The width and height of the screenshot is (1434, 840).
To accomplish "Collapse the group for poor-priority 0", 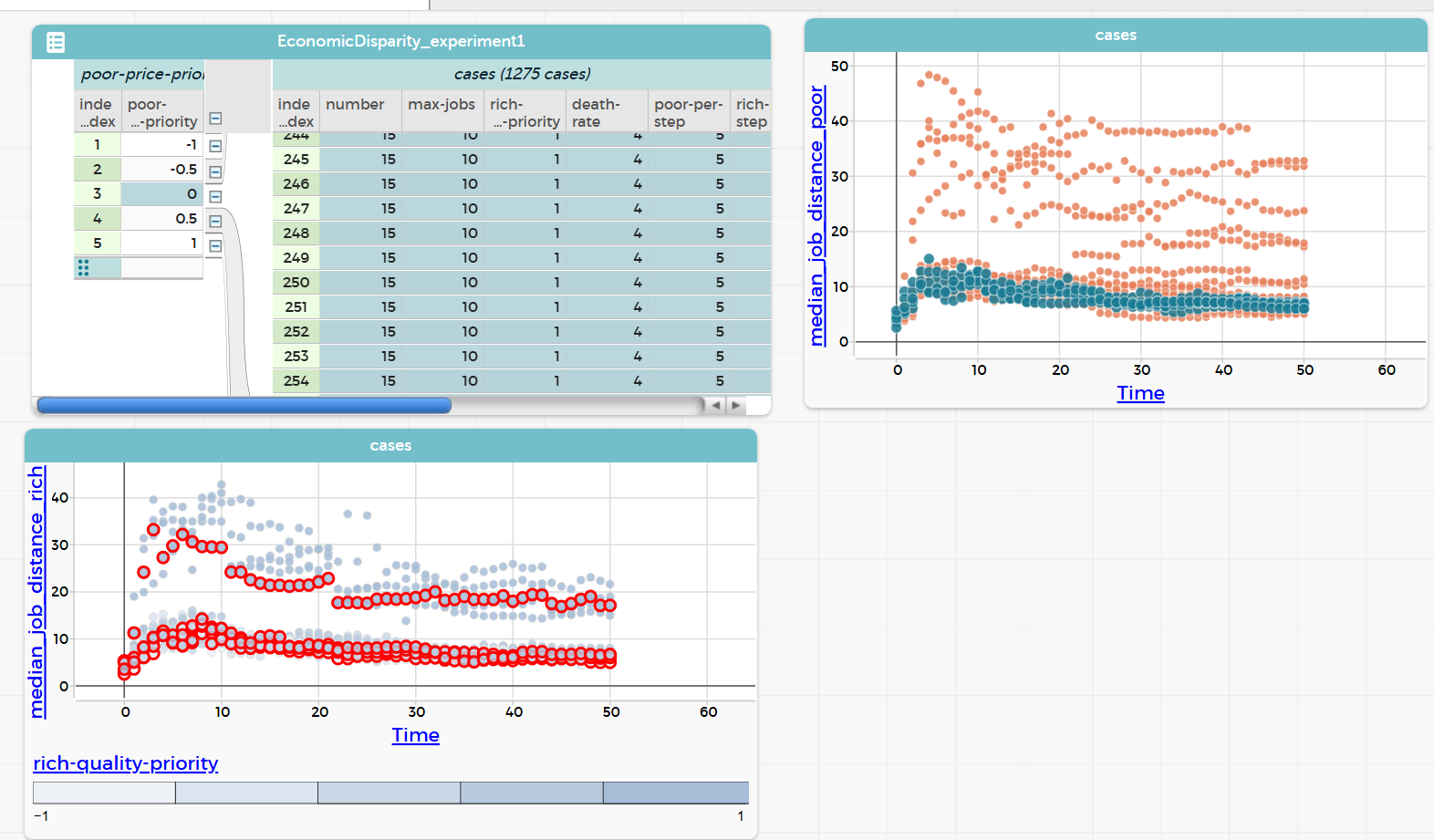I will tap(215, 196).
